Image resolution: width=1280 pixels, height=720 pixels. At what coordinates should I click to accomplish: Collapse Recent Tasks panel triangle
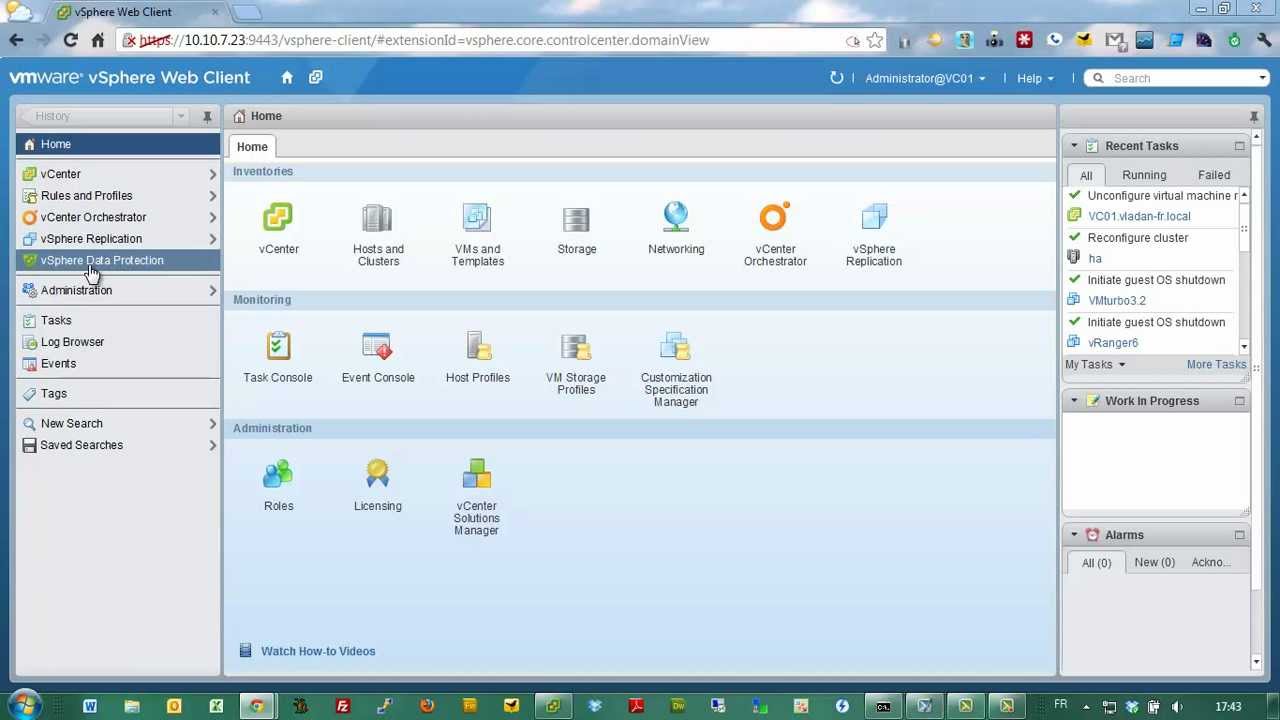point(1074,146)
